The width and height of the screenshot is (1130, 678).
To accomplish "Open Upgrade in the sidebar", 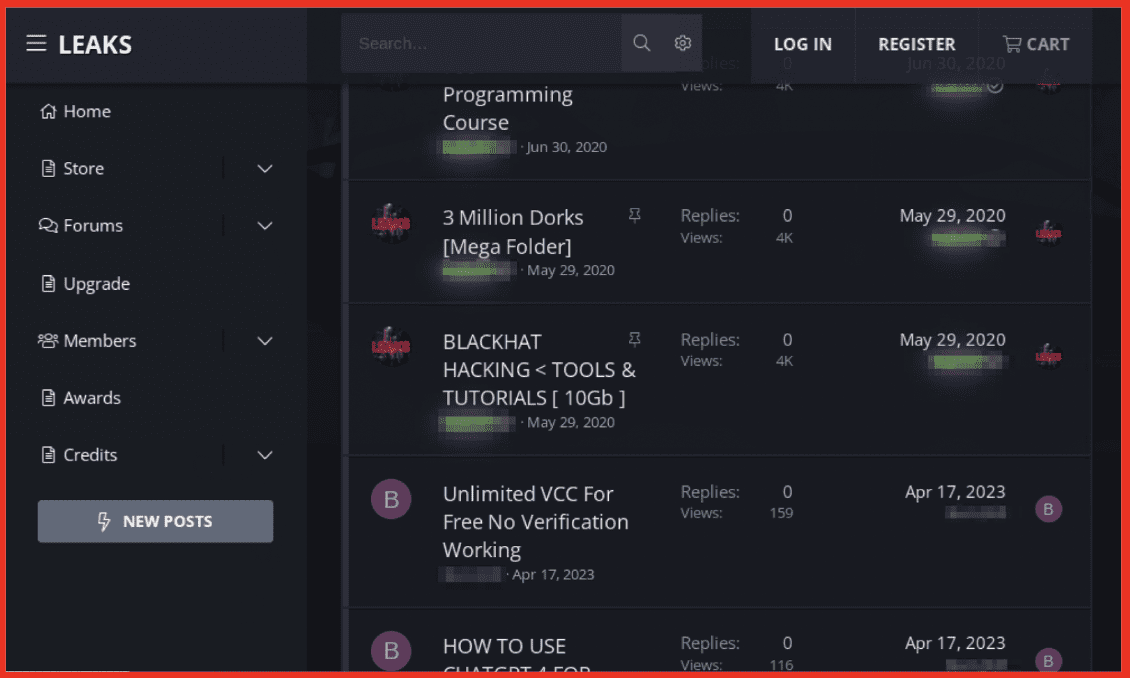I will 85,284.
